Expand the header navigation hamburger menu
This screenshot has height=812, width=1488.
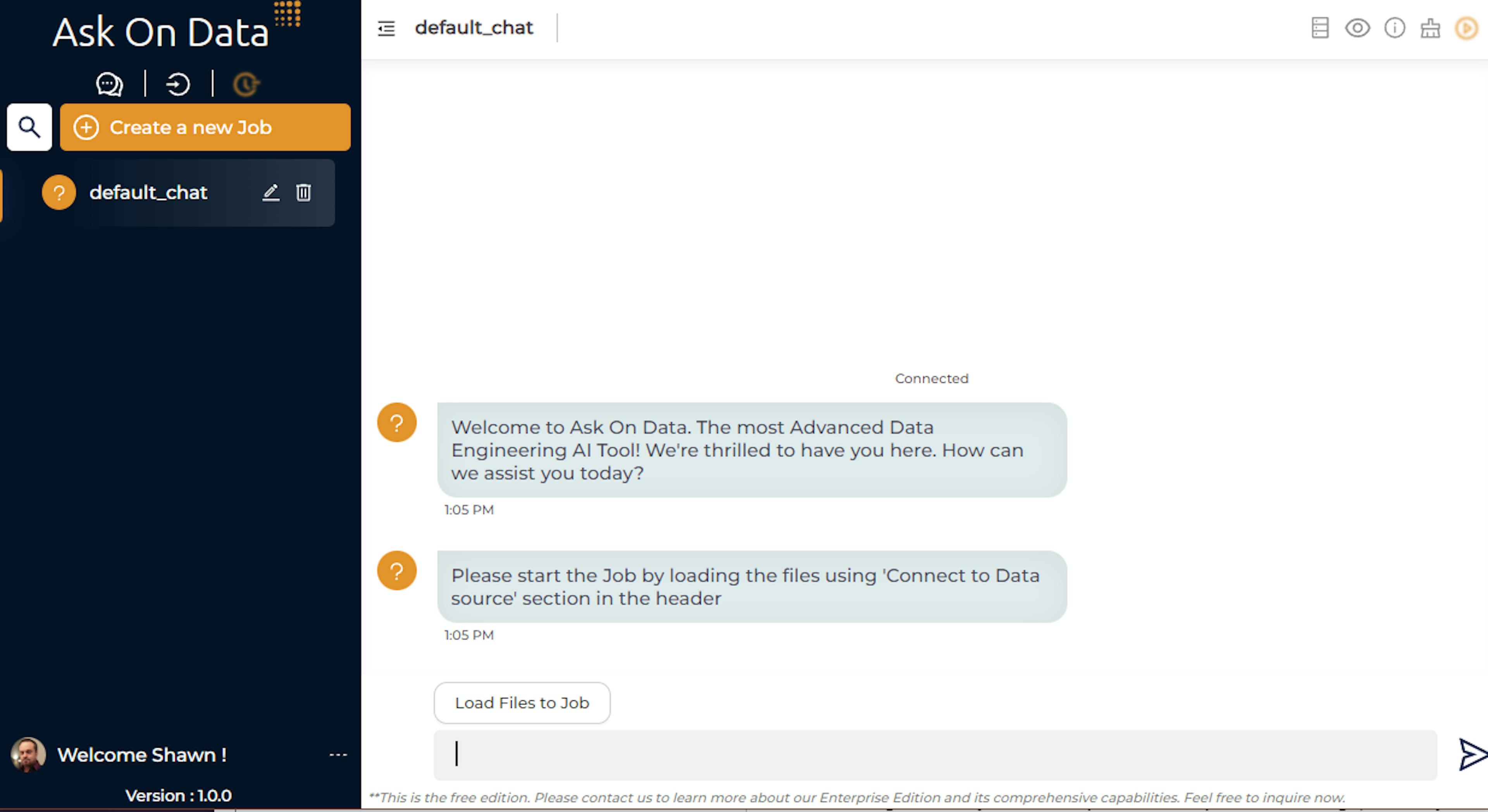pos(388,27)
